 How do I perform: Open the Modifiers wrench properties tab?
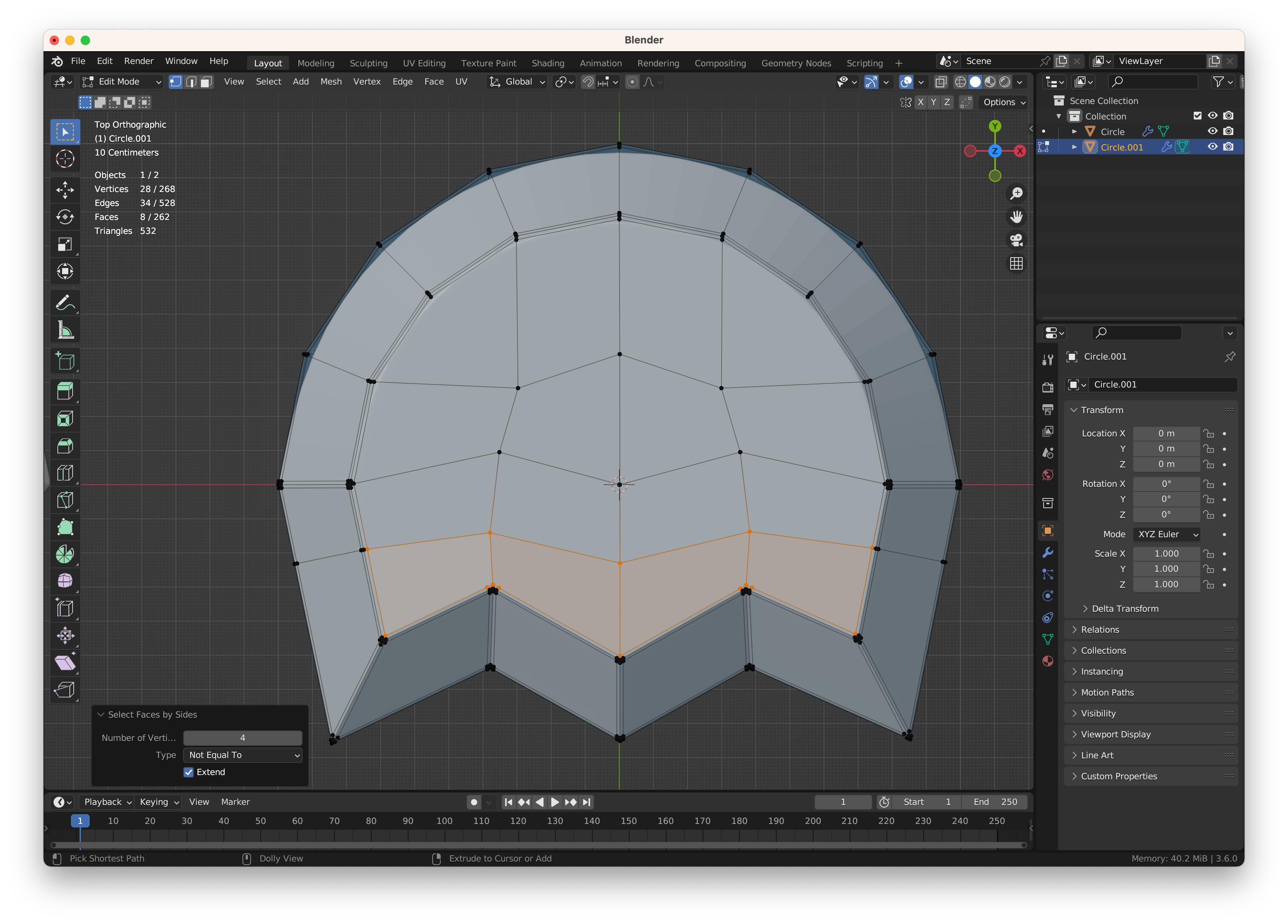point(1048,552)
